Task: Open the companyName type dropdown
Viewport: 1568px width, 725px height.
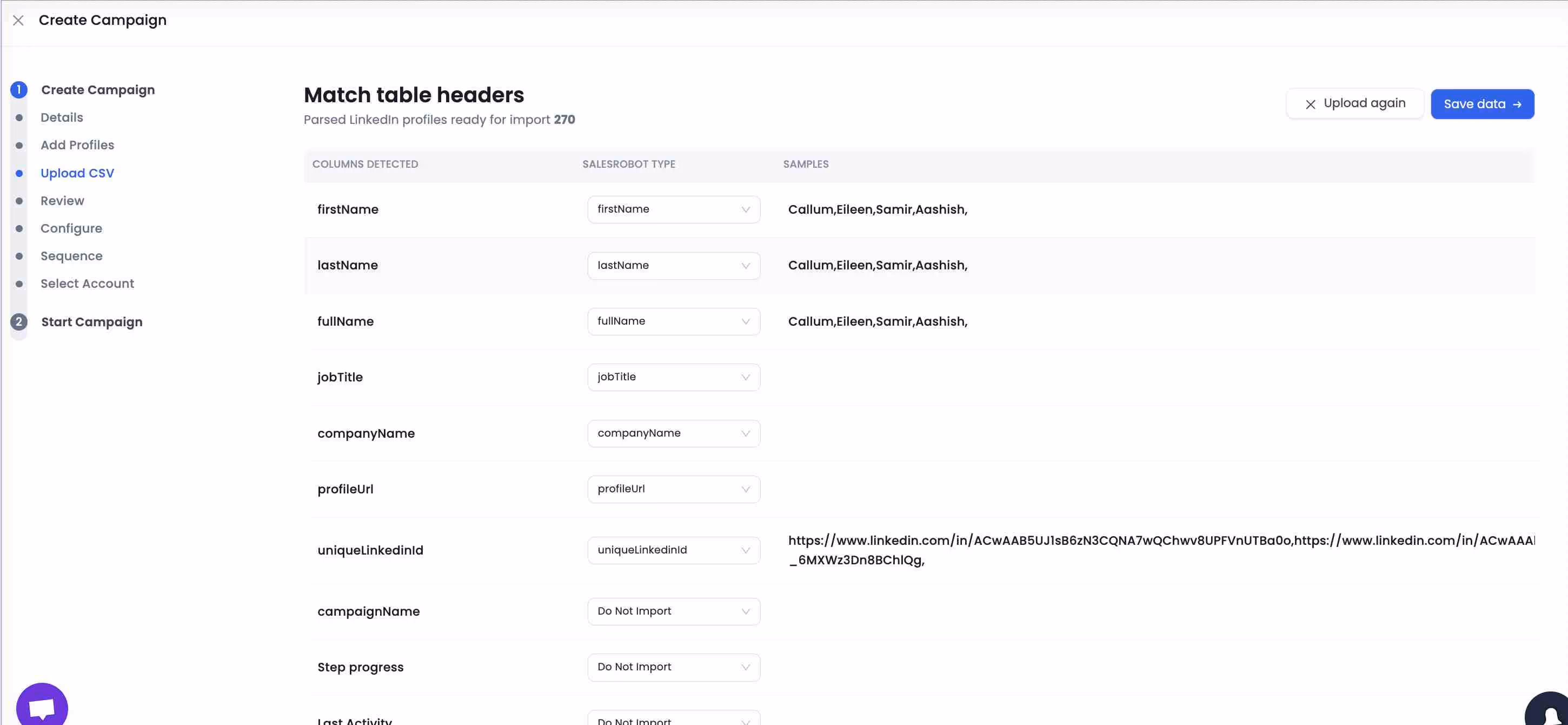Action: 673,433
